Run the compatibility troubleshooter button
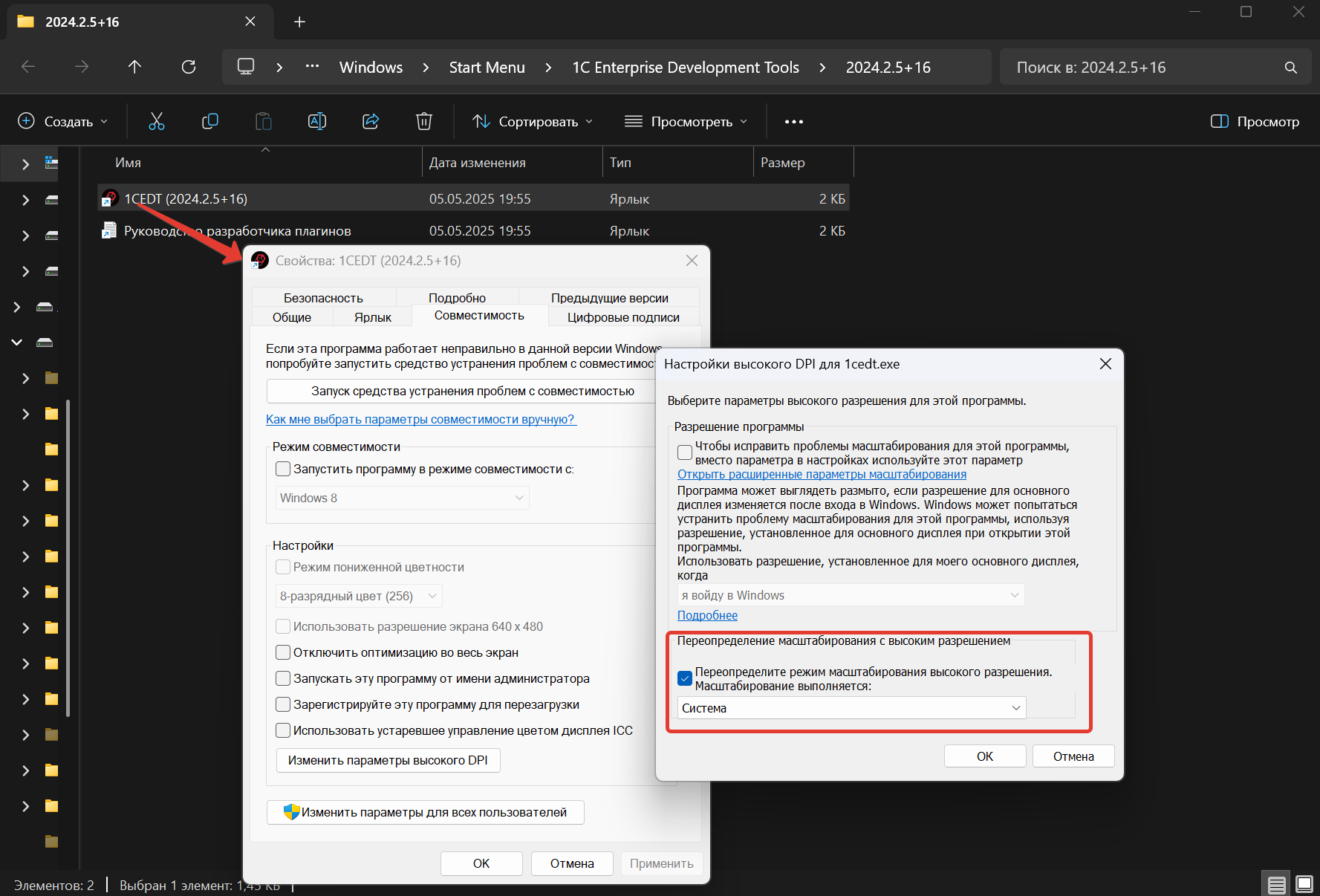Viewport: 1320px width, 896px height. pos(461,391)
